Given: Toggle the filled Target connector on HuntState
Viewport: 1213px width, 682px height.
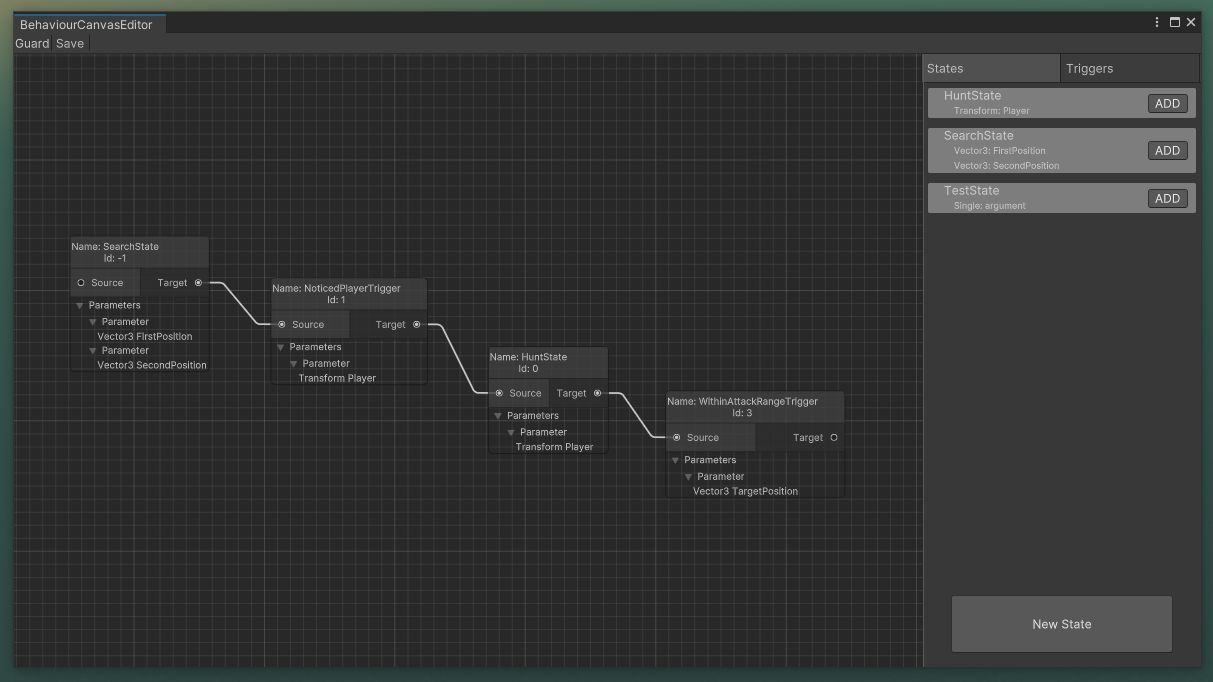Looking at the screenshot, I should 597,393.
